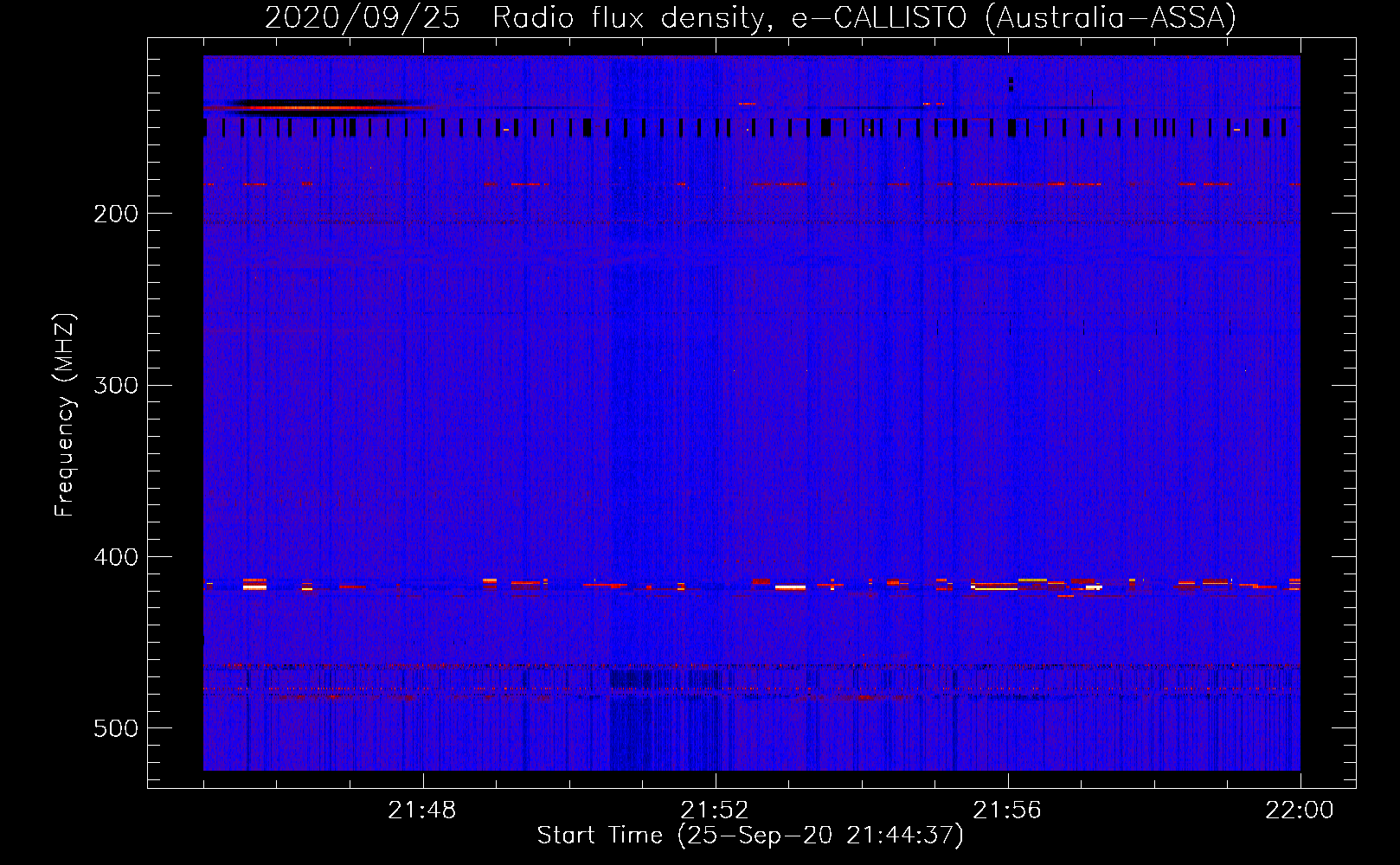1400x865 pixels.
Task: Select the 200 frequency tick label
Action: [116, 214]
